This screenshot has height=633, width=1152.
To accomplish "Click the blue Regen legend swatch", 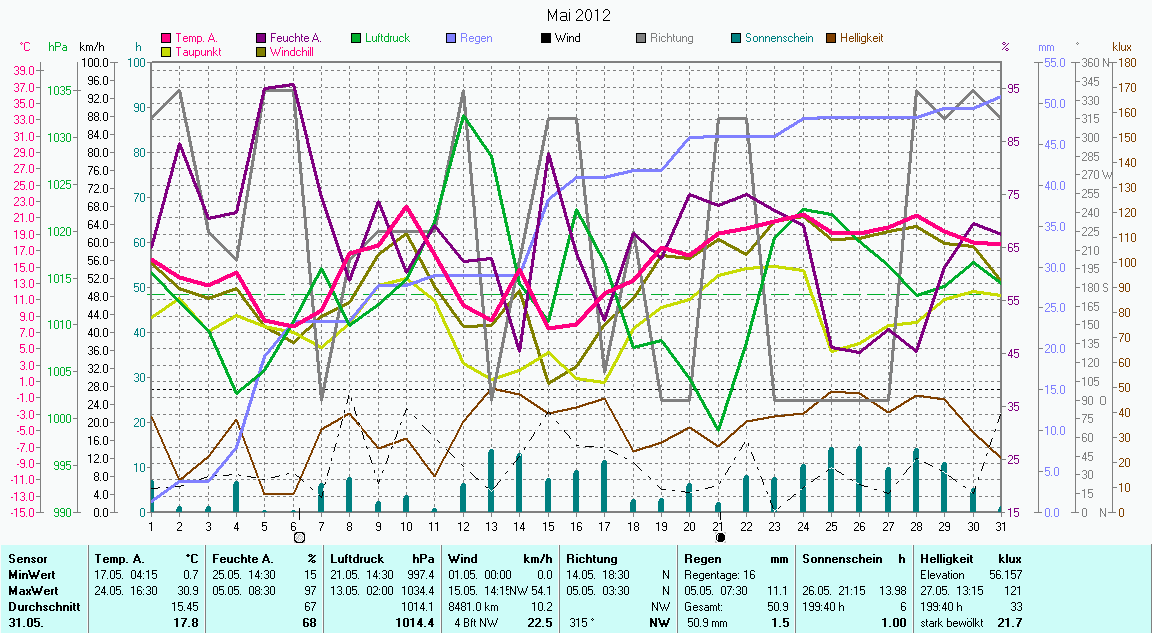I will [451, 38].
